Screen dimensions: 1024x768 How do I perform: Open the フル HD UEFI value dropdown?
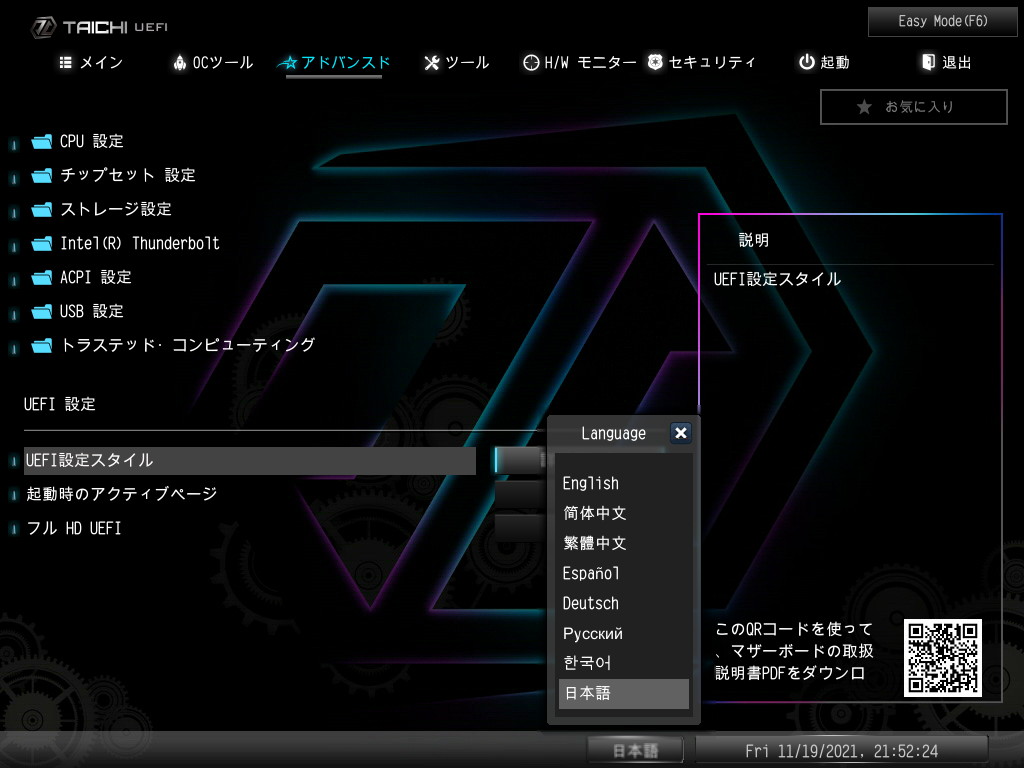[x=520, y=528]
